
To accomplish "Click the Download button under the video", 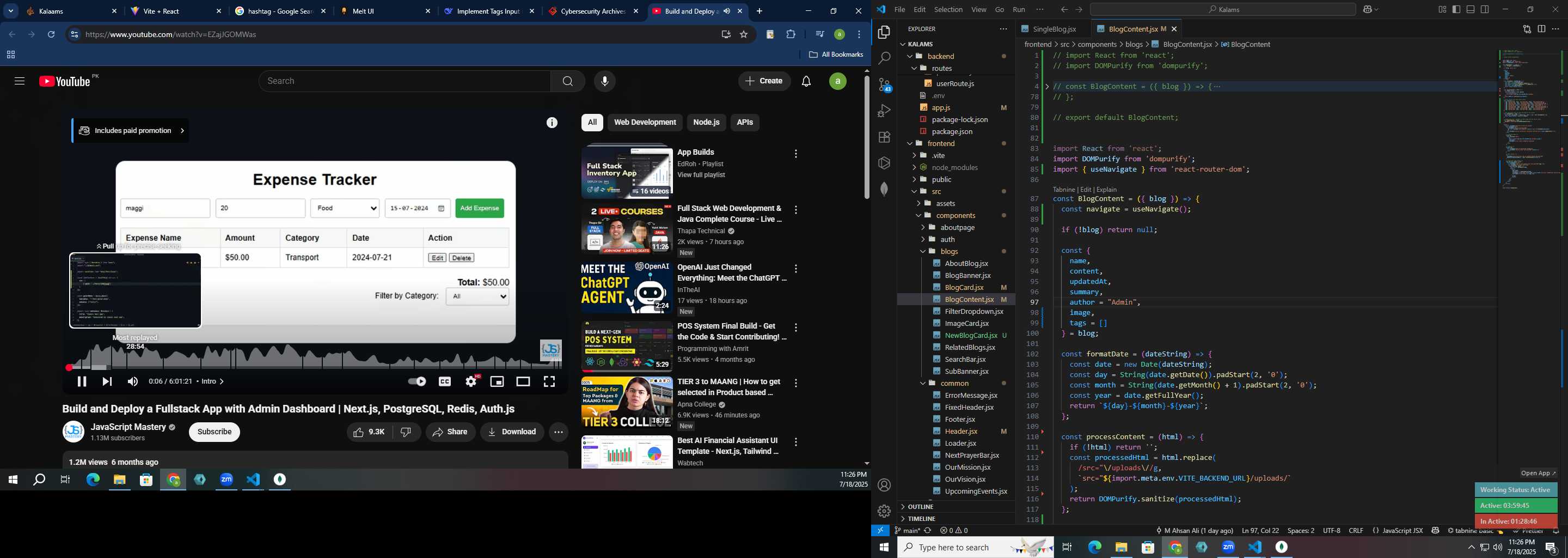I will [x=512, y=432].
